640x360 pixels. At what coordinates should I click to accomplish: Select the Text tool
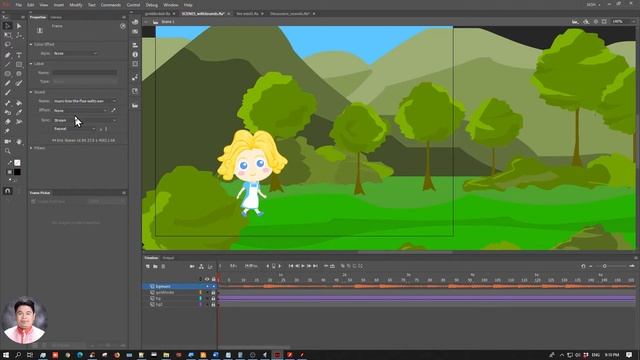(x=19, y=55)
